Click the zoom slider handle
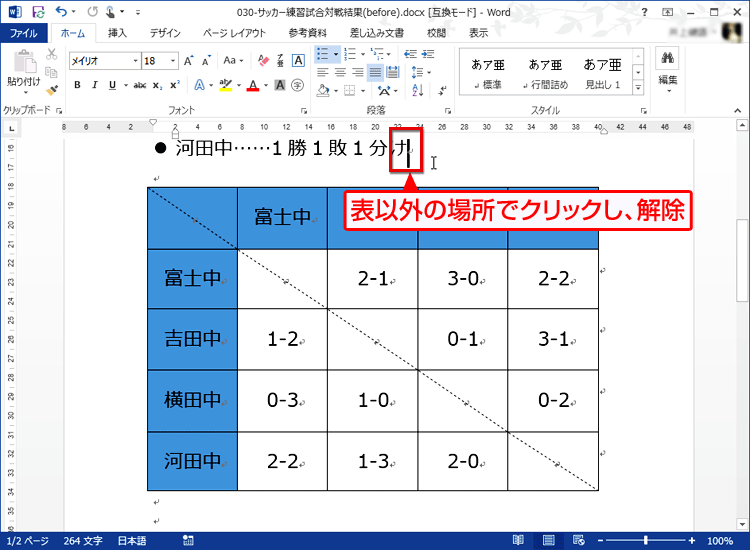 (x=645, y=540)
